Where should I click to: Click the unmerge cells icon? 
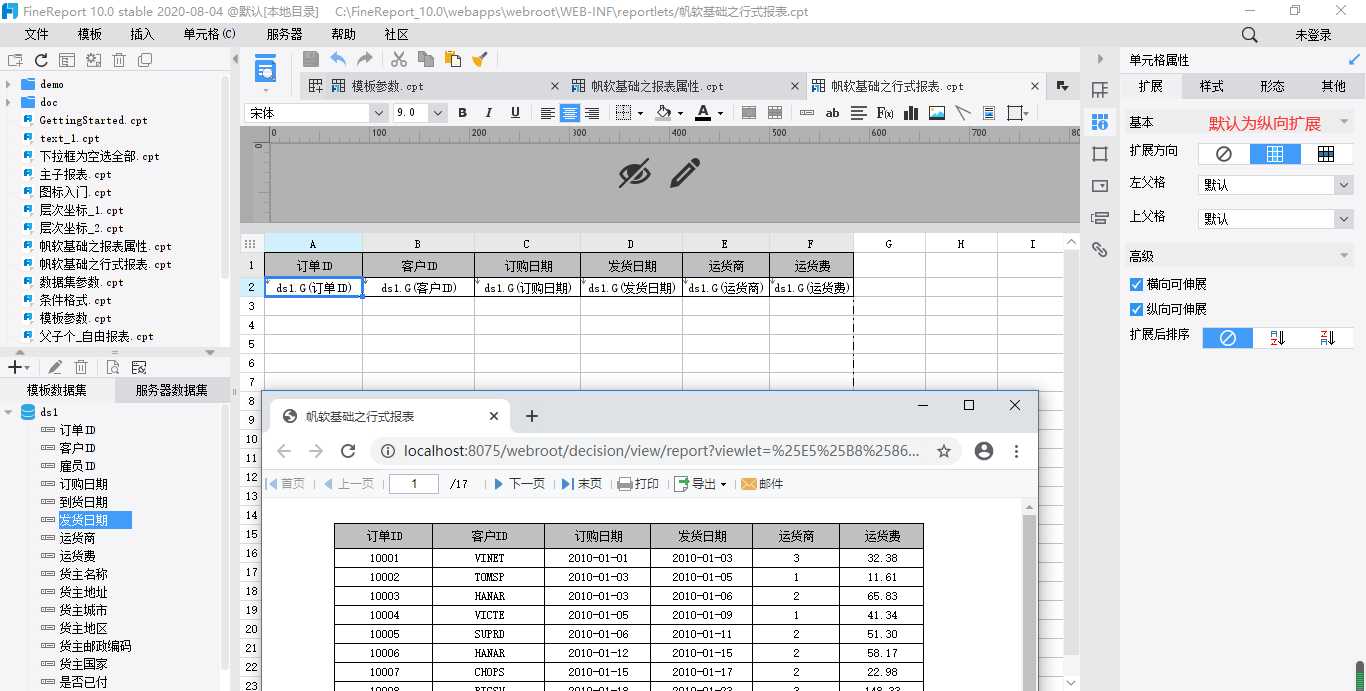point(775,113)
